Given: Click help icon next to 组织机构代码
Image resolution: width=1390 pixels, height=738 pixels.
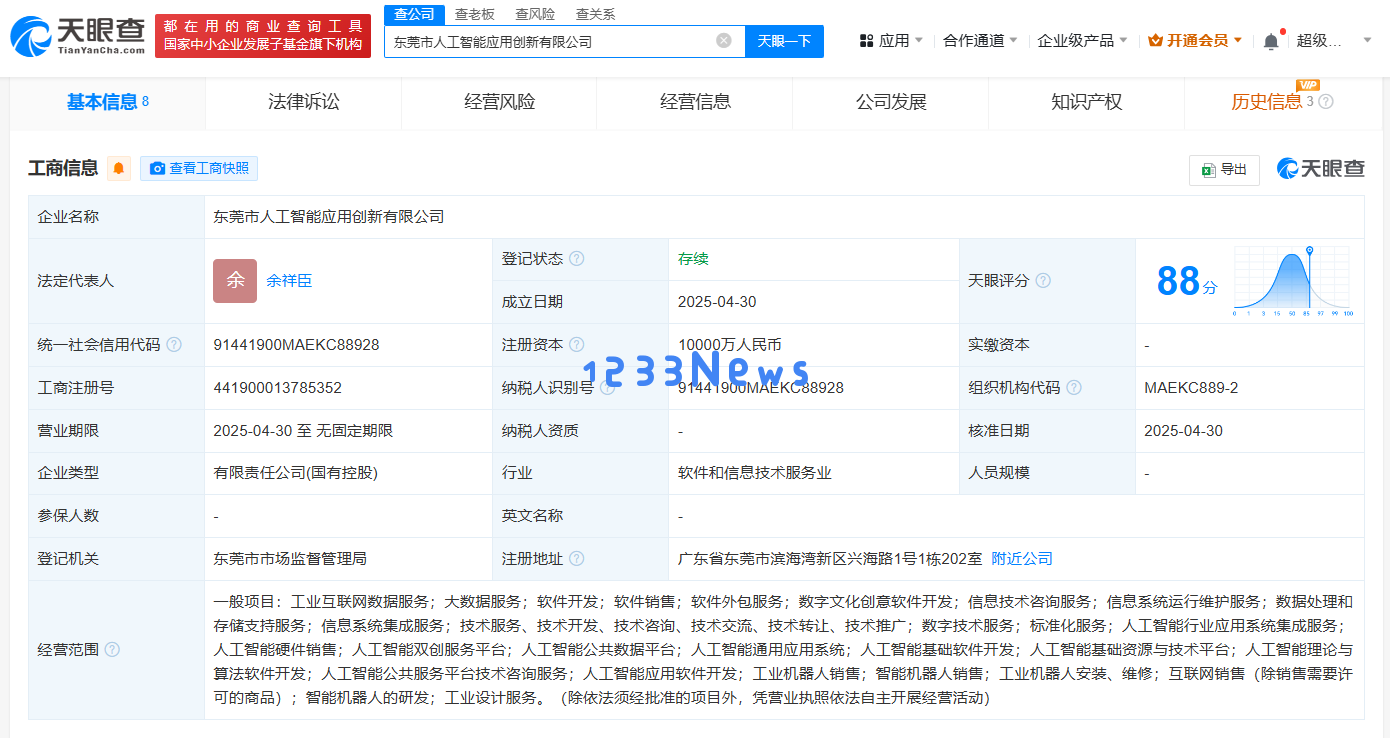Looking at the screenshot, I should tap(1074, 388).
